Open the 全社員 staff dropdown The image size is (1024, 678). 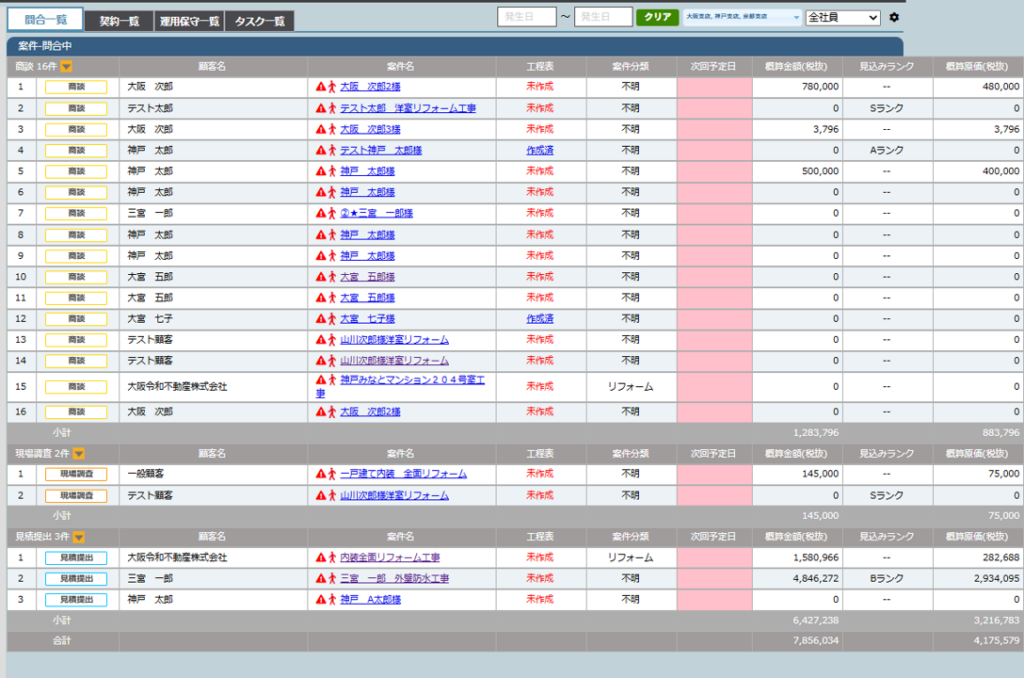tap(842, 17)
